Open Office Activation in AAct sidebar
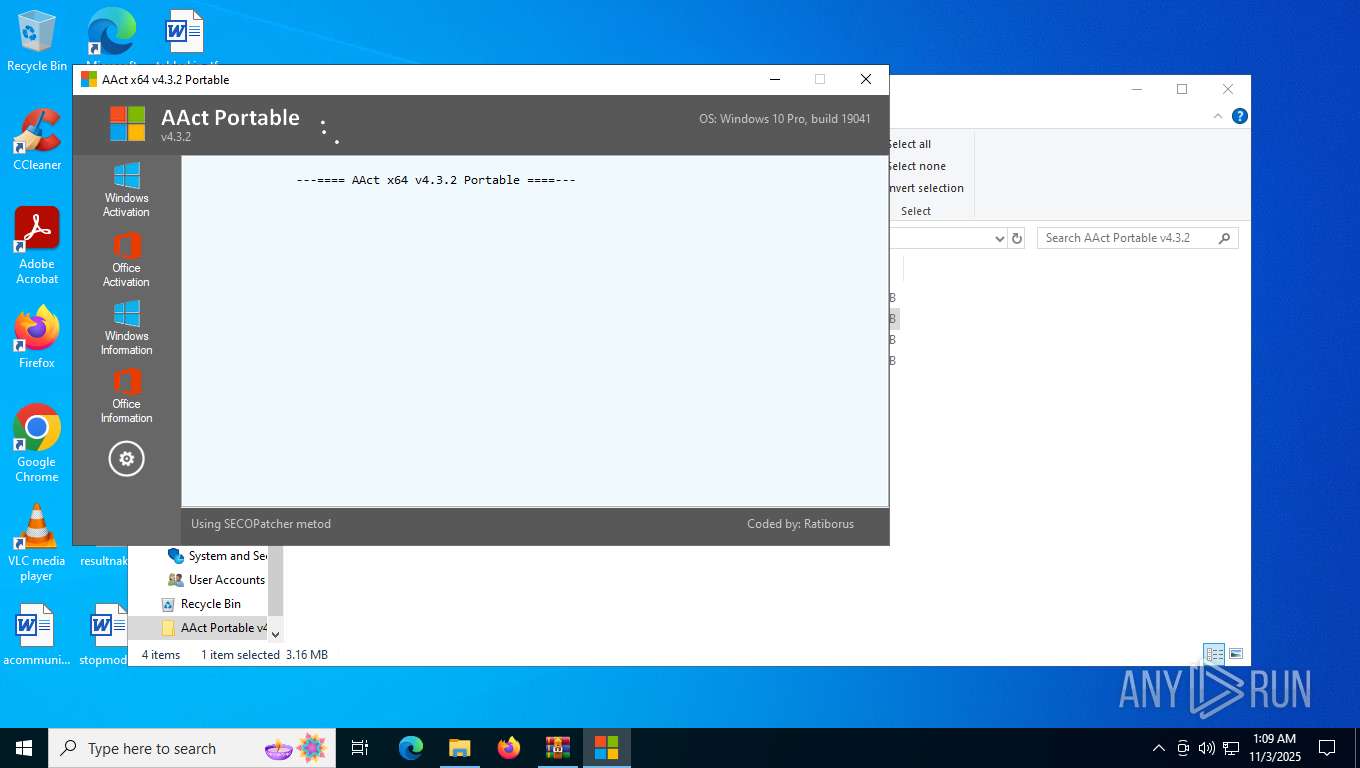The width and height of the screenshot is (1360, 768). [126, 260]
